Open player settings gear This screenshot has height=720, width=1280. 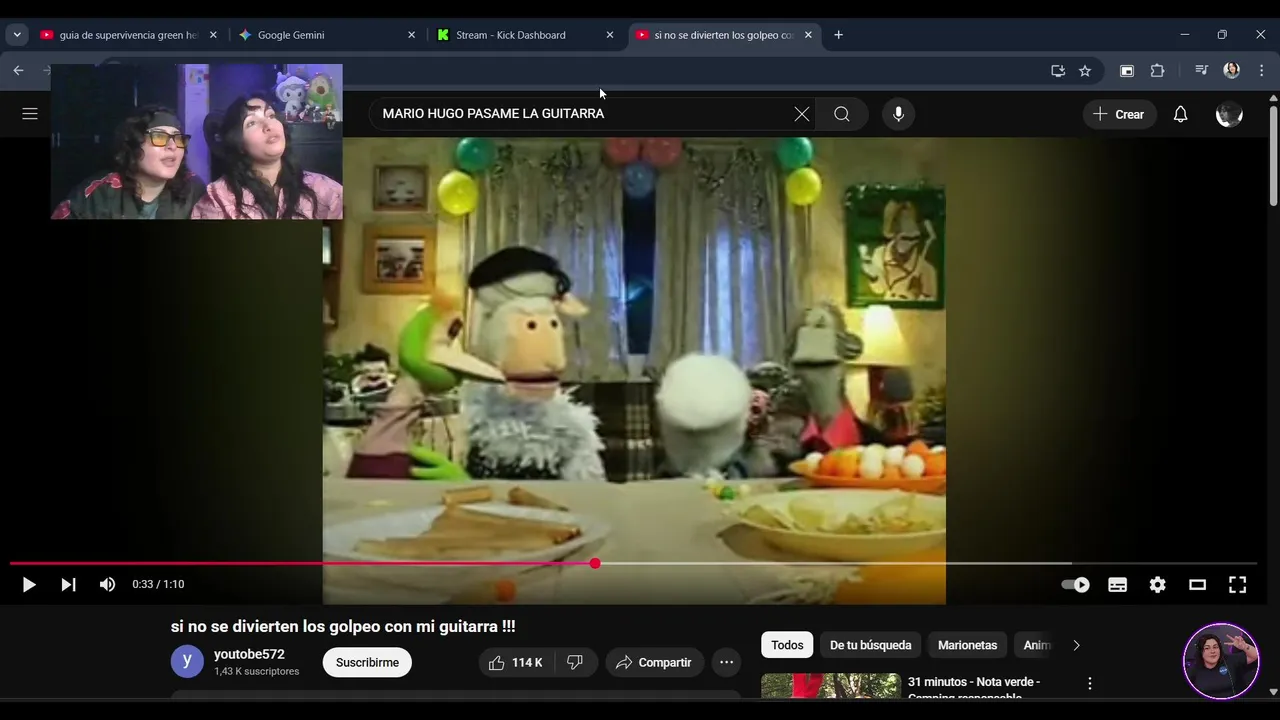[1157, 585]
